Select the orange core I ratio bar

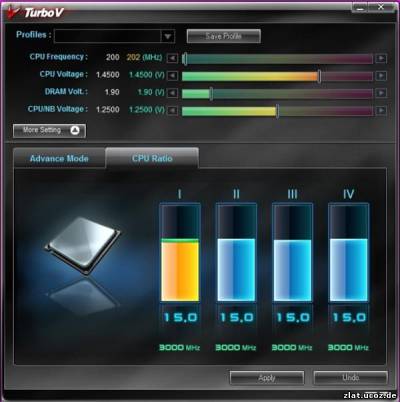[x=180, y=270]
